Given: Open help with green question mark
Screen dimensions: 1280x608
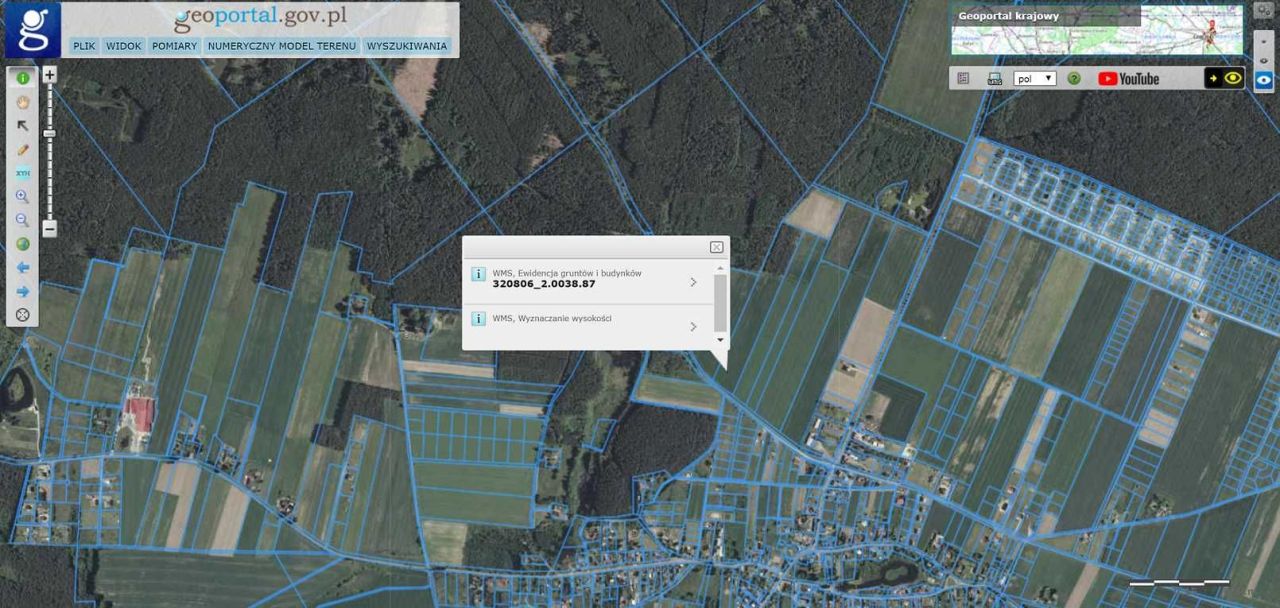Looking at the screenshot, I should point(1074,78).
